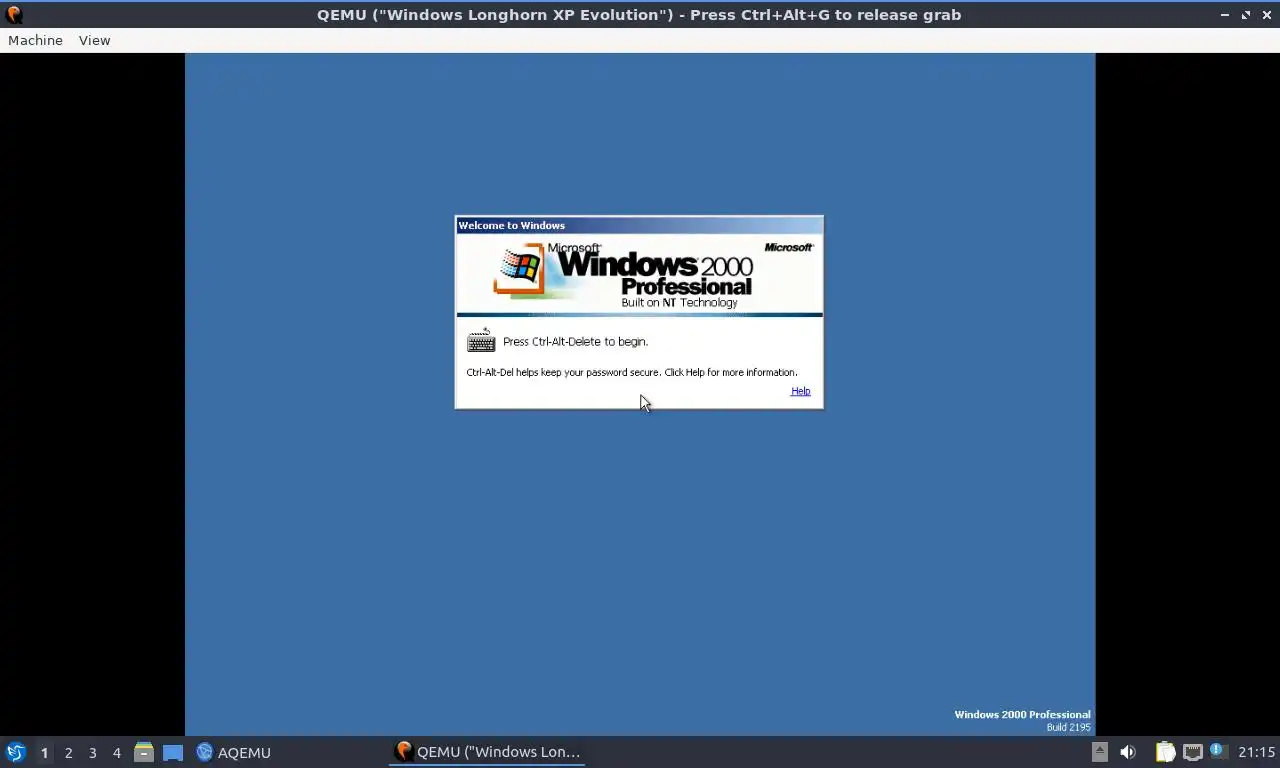
Task: Open the Lubuntu start menu icon
Action: pos(15,752)
